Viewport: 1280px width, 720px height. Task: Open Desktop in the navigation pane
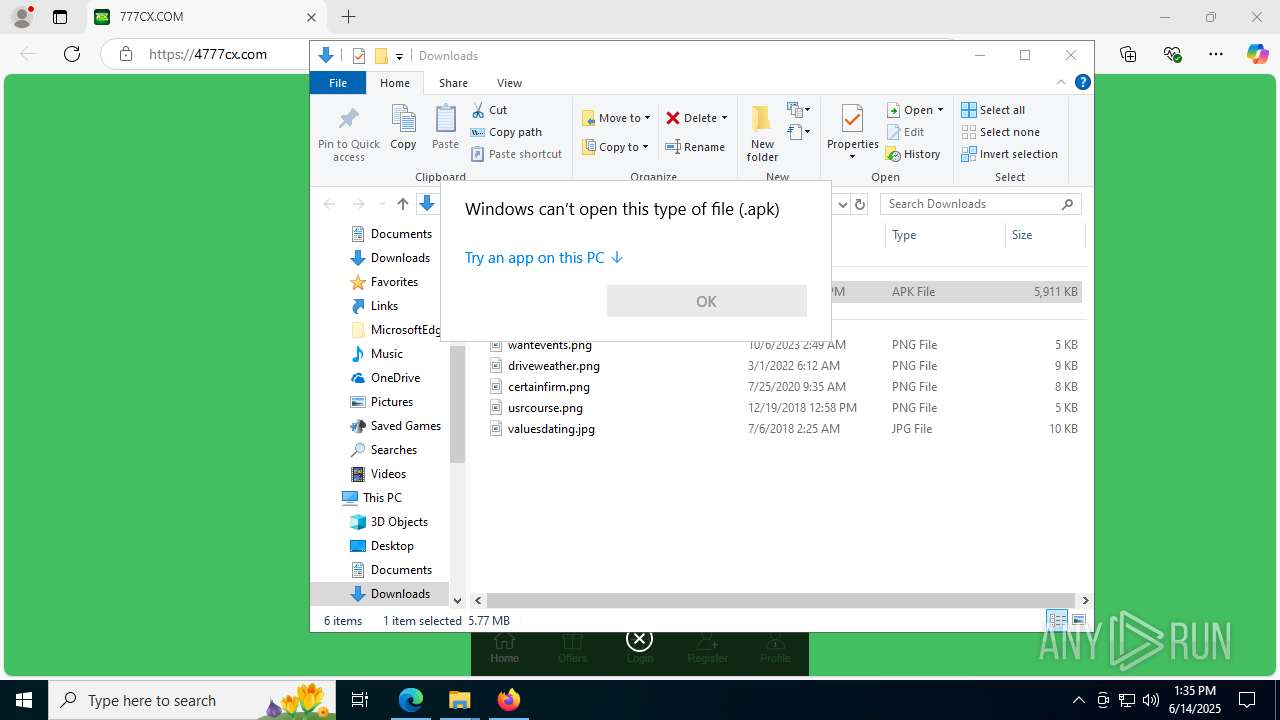pos(392,546)
